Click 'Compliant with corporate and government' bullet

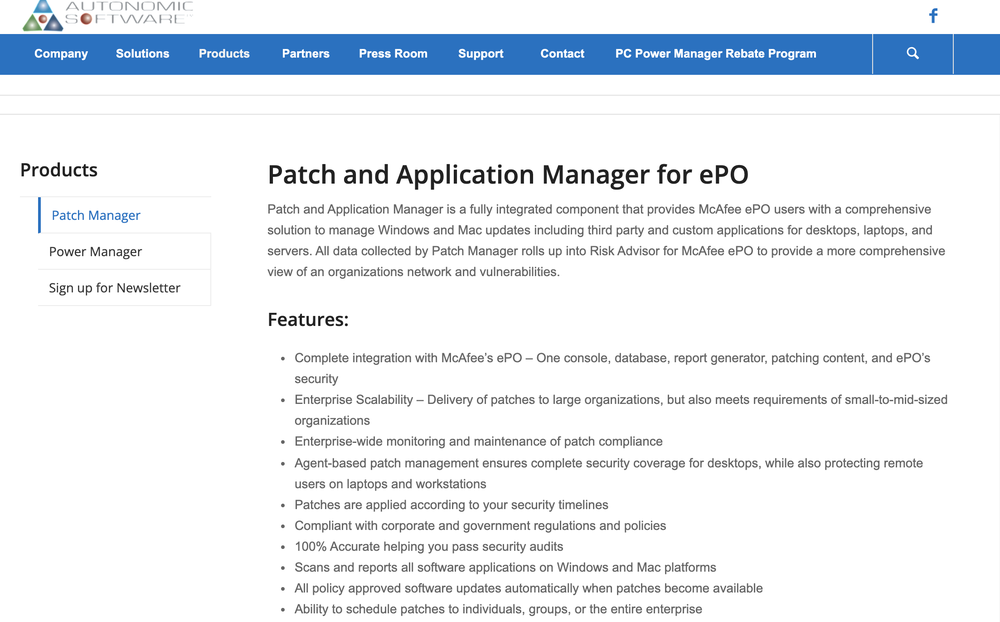(480, 526)
